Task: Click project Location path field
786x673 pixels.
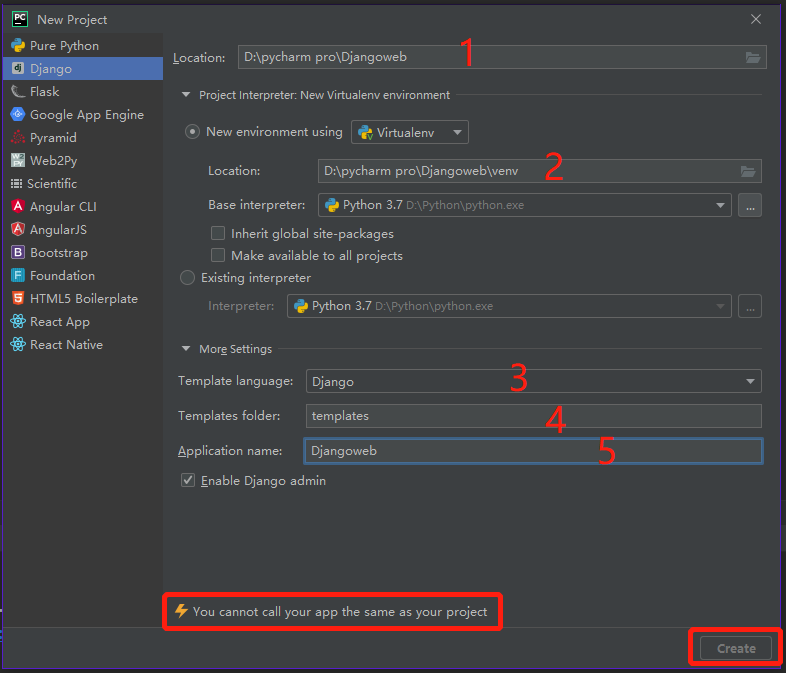Action: [502, 57]
